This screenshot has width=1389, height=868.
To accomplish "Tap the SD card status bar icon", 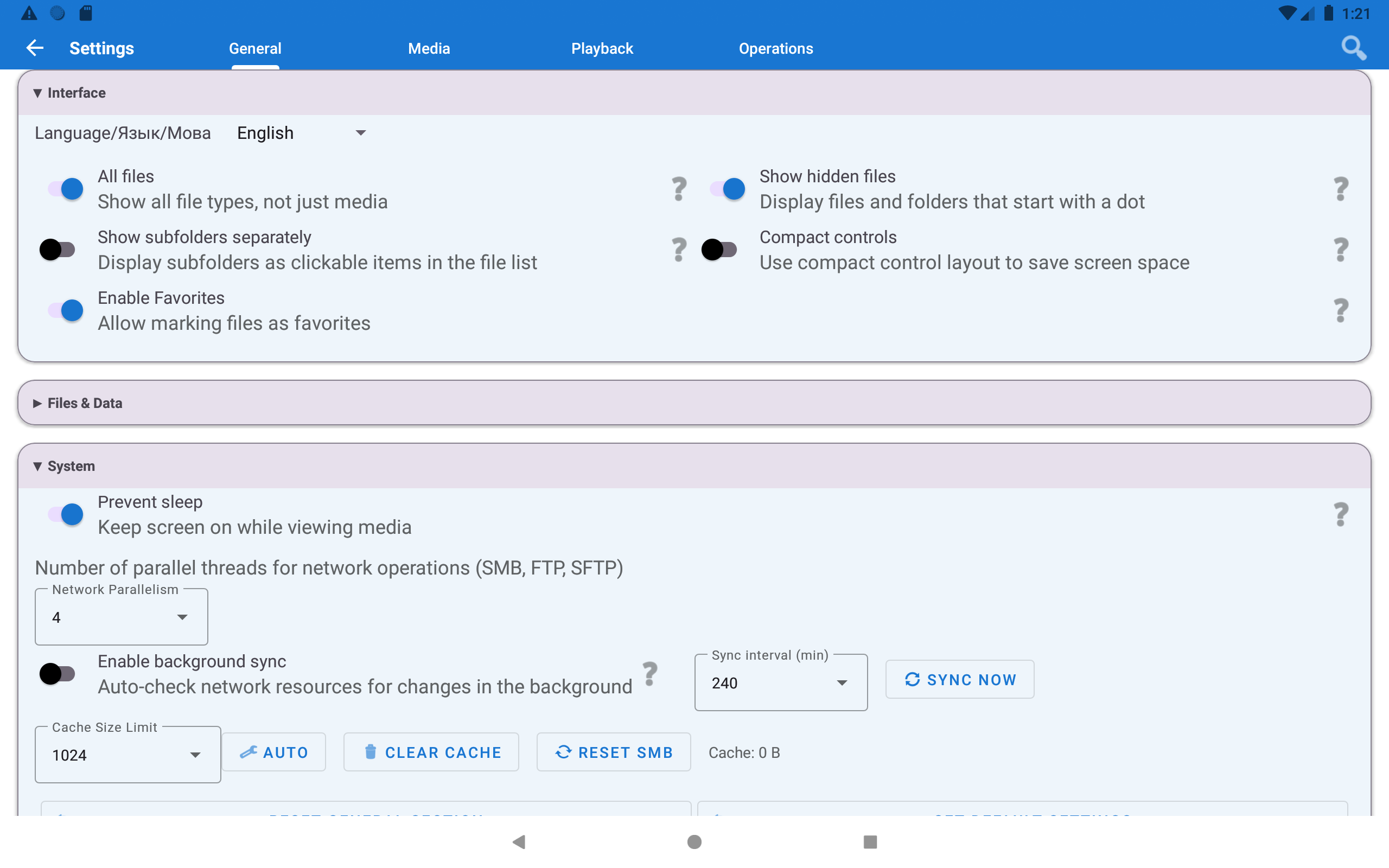I will click(x=86, y=13).
